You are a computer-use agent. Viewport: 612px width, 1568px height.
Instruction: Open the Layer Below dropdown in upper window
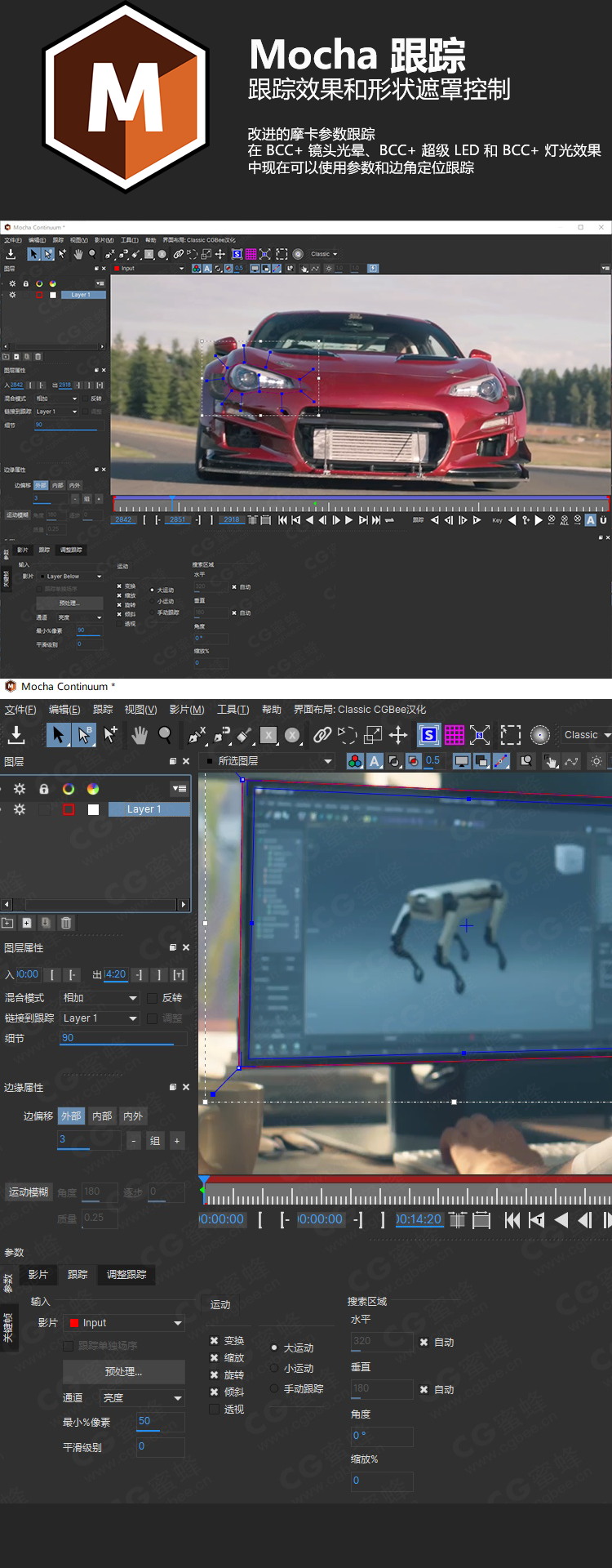[x=70, y=577]
